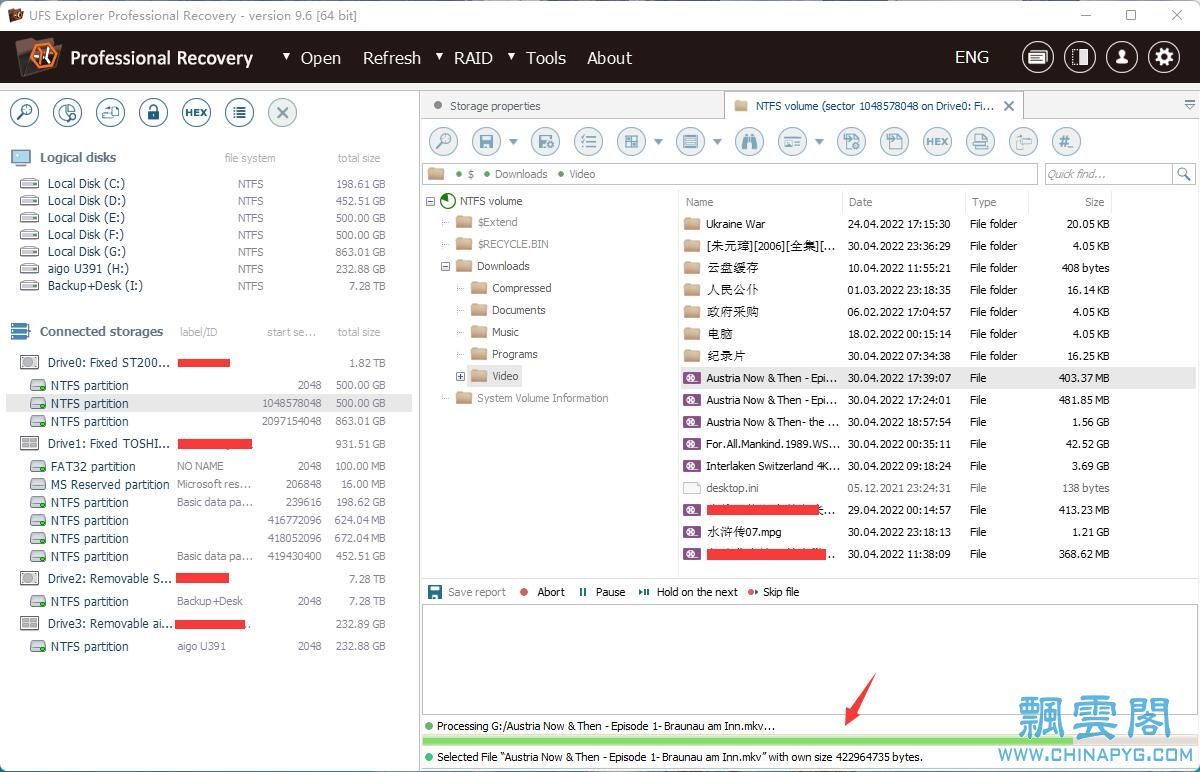
Task: Click the document-with-arrow icon in file toolbar
Action: coord(894,141)
